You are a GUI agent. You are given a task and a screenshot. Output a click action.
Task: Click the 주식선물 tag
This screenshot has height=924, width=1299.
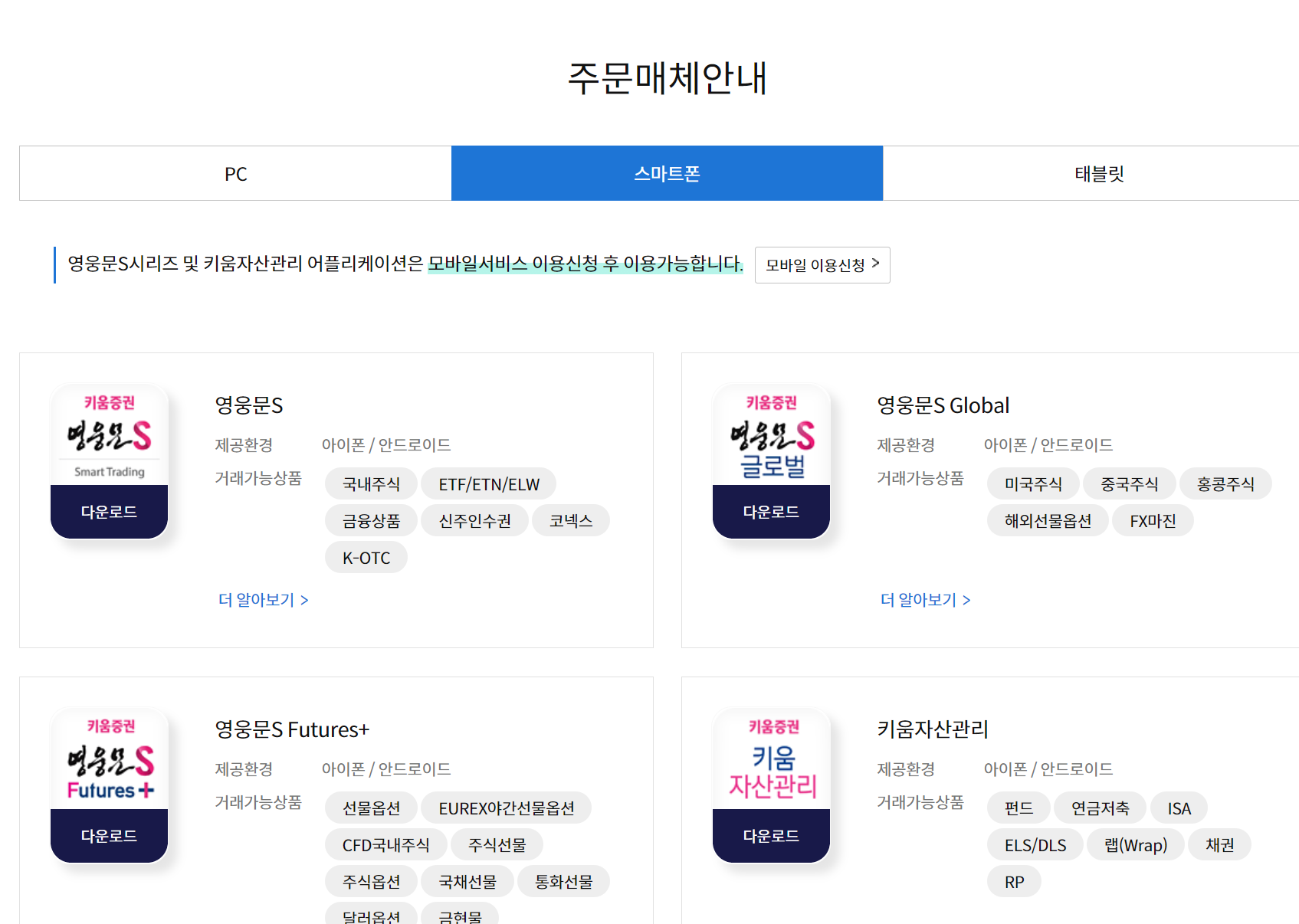click(x=497, y=845)
